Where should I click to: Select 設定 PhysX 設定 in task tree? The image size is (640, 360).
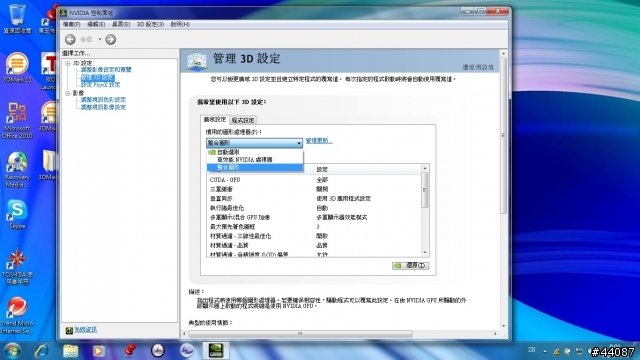coord(100,85)
